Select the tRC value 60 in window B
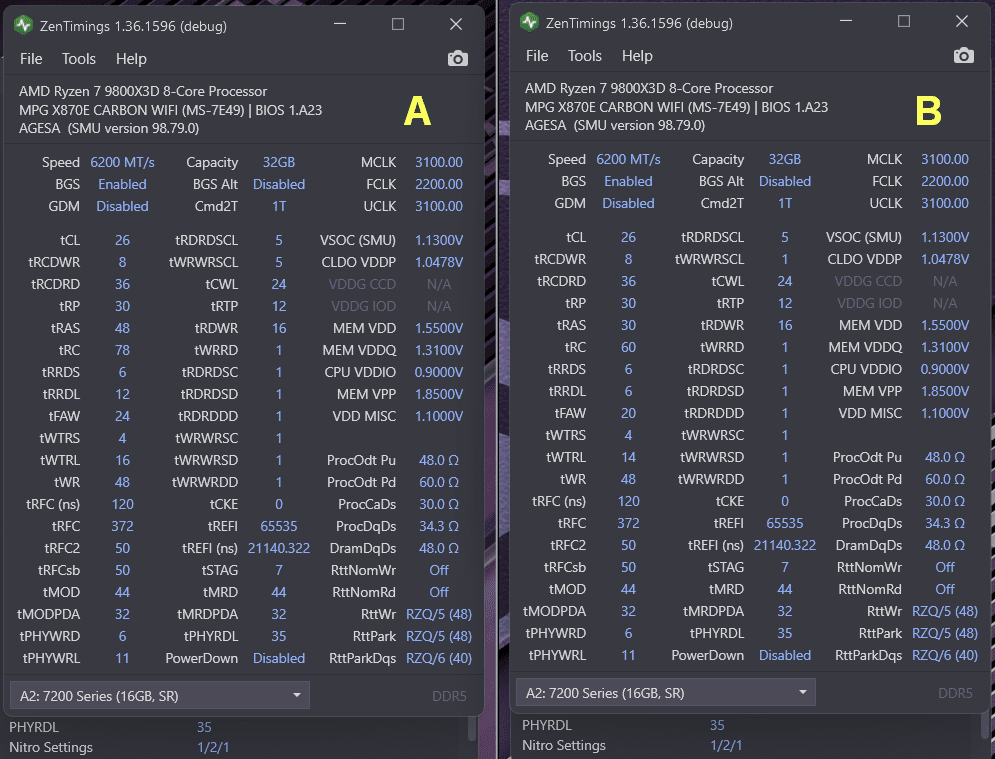 coord(628,347)
